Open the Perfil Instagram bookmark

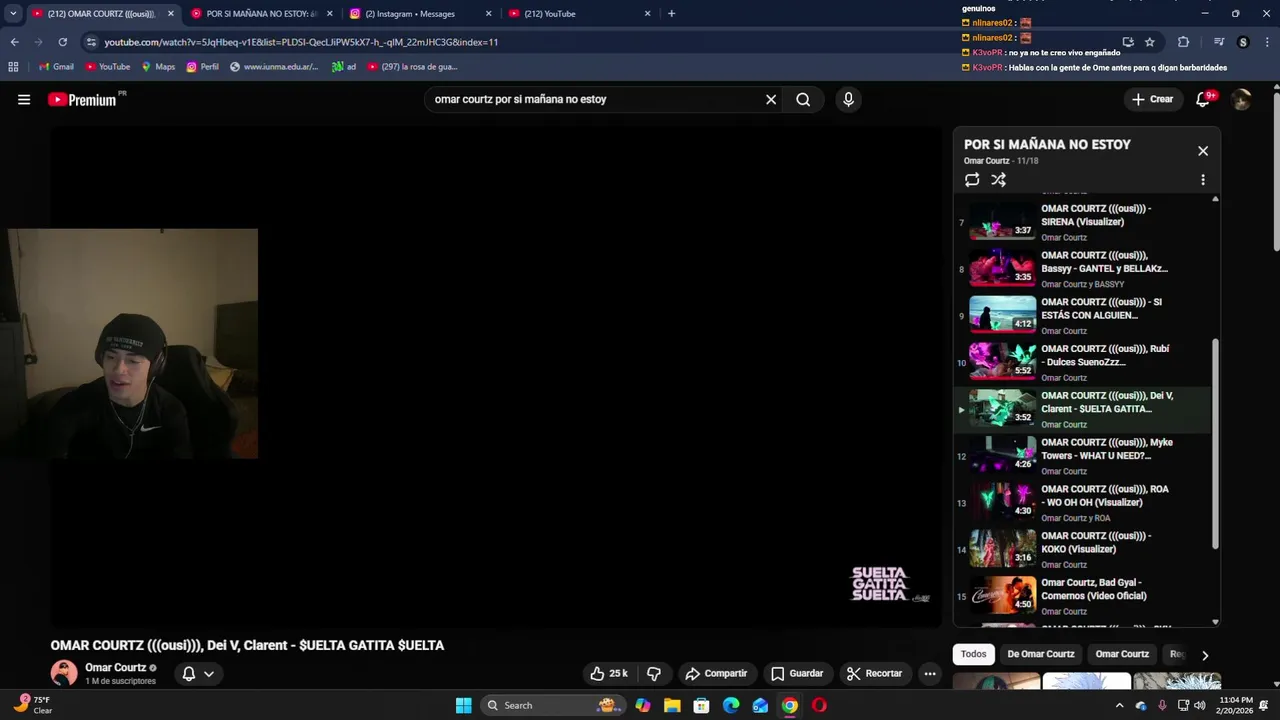(202, 67)
